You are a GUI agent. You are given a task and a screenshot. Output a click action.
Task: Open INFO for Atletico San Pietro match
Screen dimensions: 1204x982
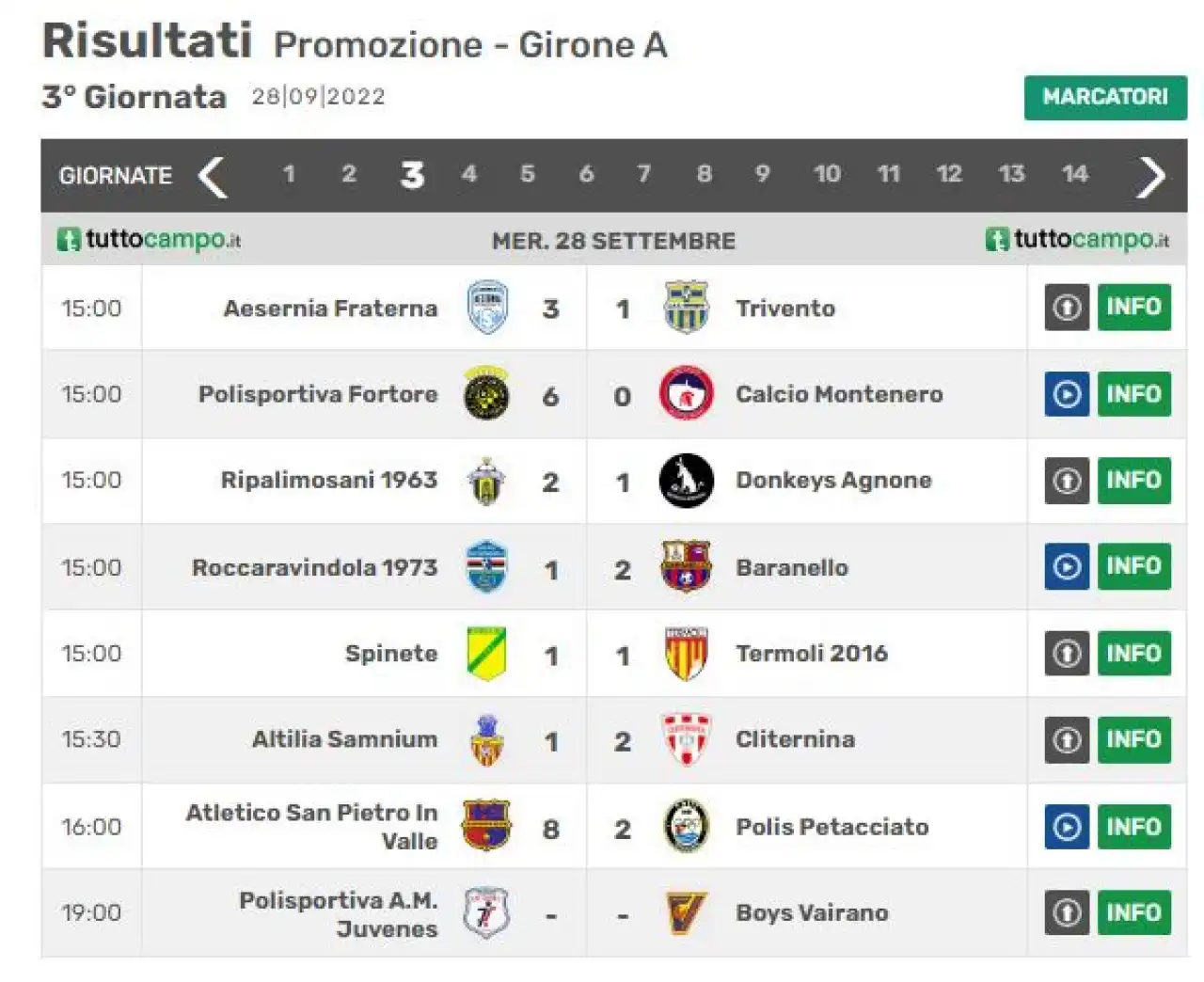1133,827
